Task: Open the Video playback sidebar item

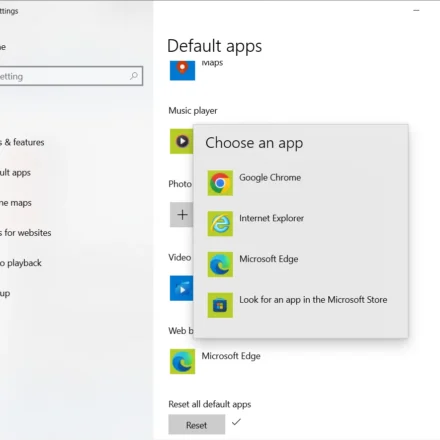Action: 21,263
